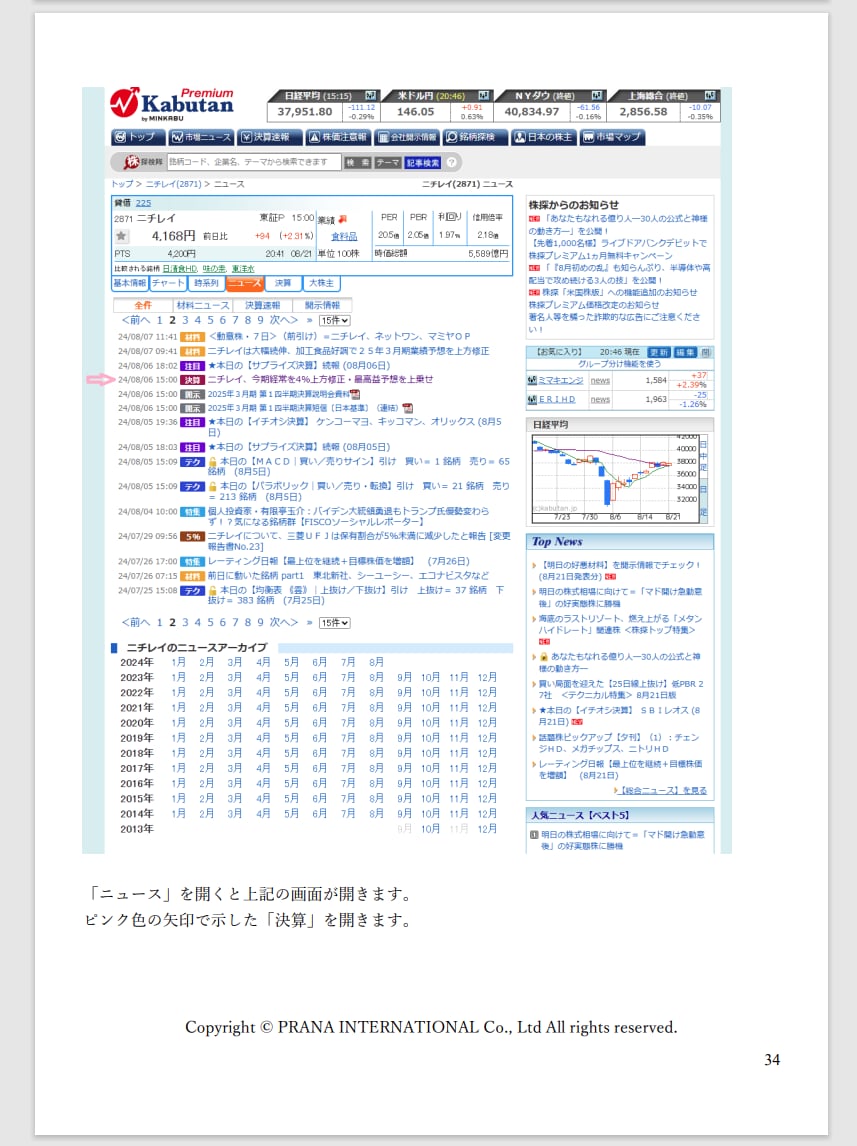Click 編集 button in favorites panel

click(x=684, y=352)
